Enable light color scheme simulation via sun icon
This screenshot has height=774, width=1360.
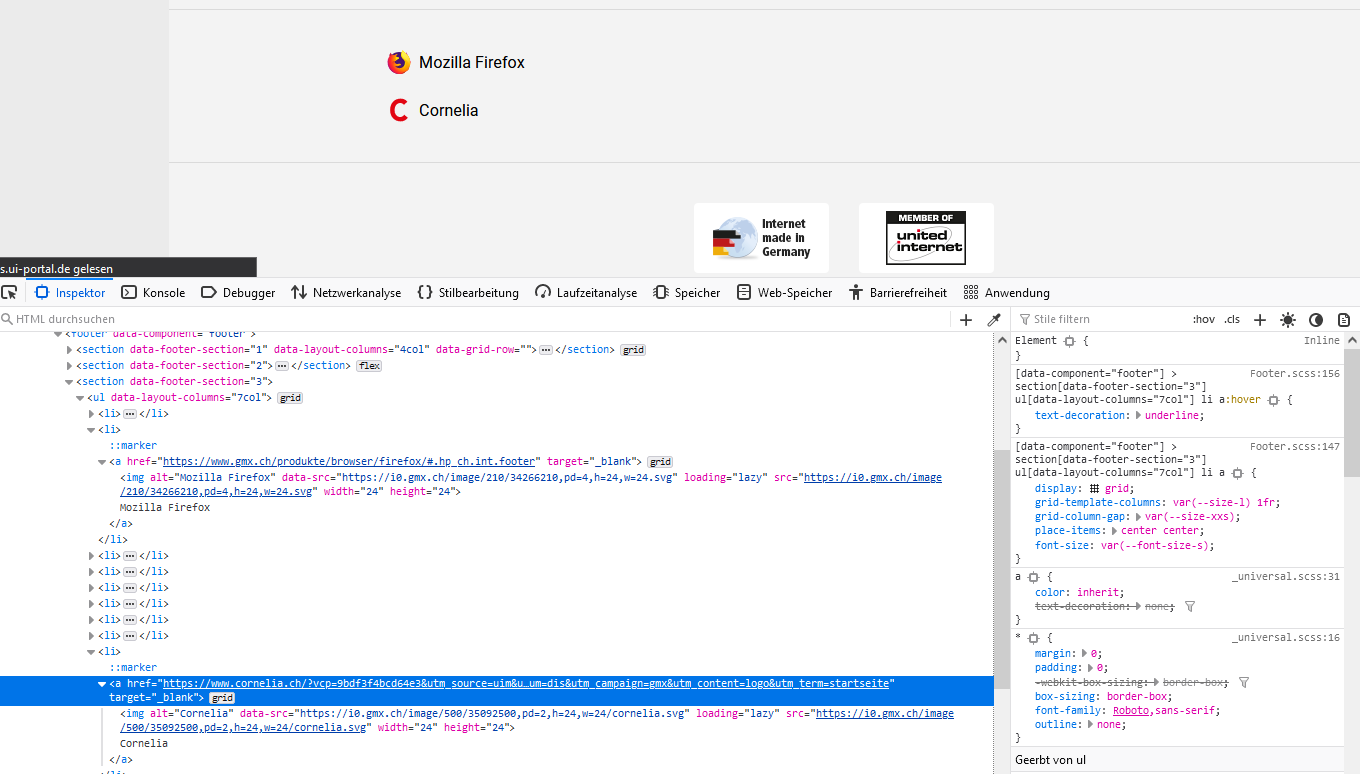tap(1288, 319)
